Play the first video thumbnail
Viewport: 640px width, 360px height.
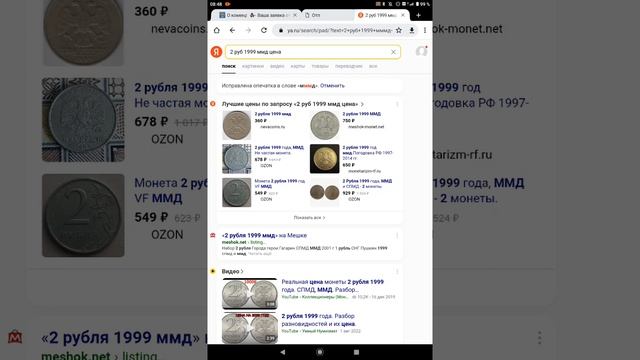click(250, 293)
